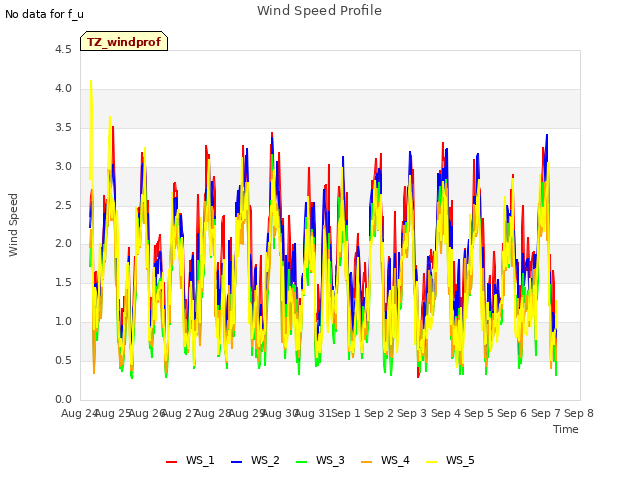Toggle the WS_5 legend entry
Image resolution: width=640 pixels, height=480 pixels.
[x=450, y=460]
